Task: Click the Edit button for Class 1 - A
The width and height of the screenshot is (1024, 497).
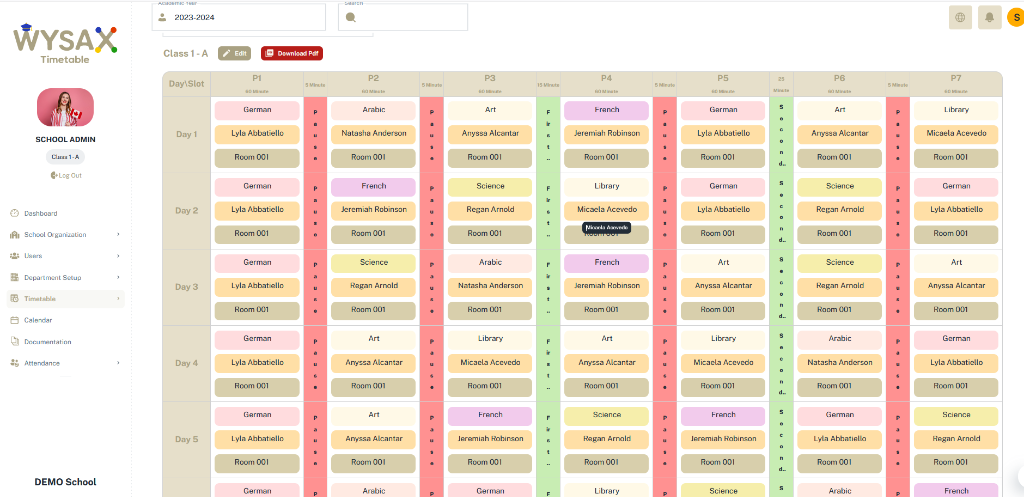Action: [x=234, y=54]
